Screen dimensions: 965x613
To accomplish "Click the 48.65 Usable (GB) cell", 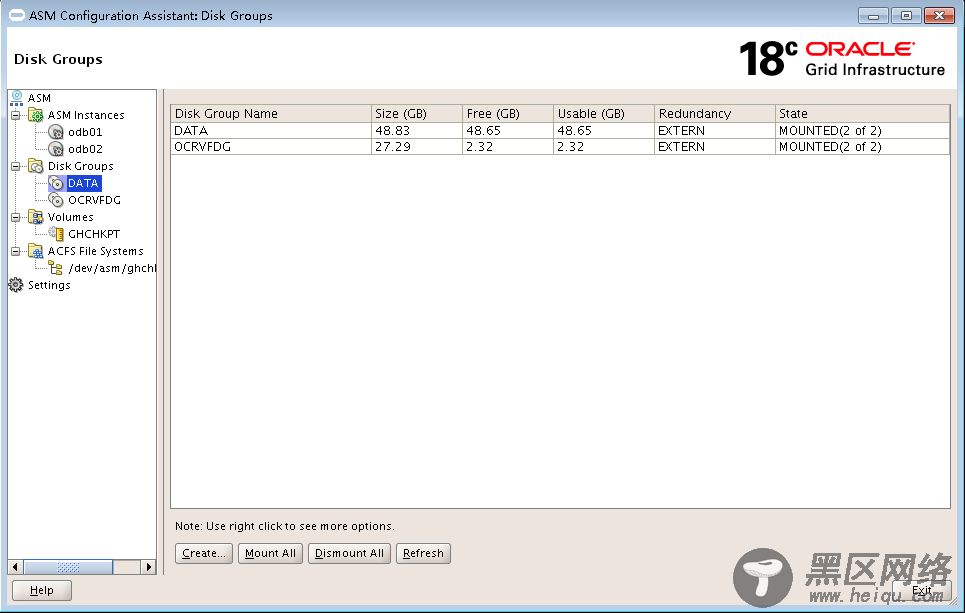I will [604, 130].
